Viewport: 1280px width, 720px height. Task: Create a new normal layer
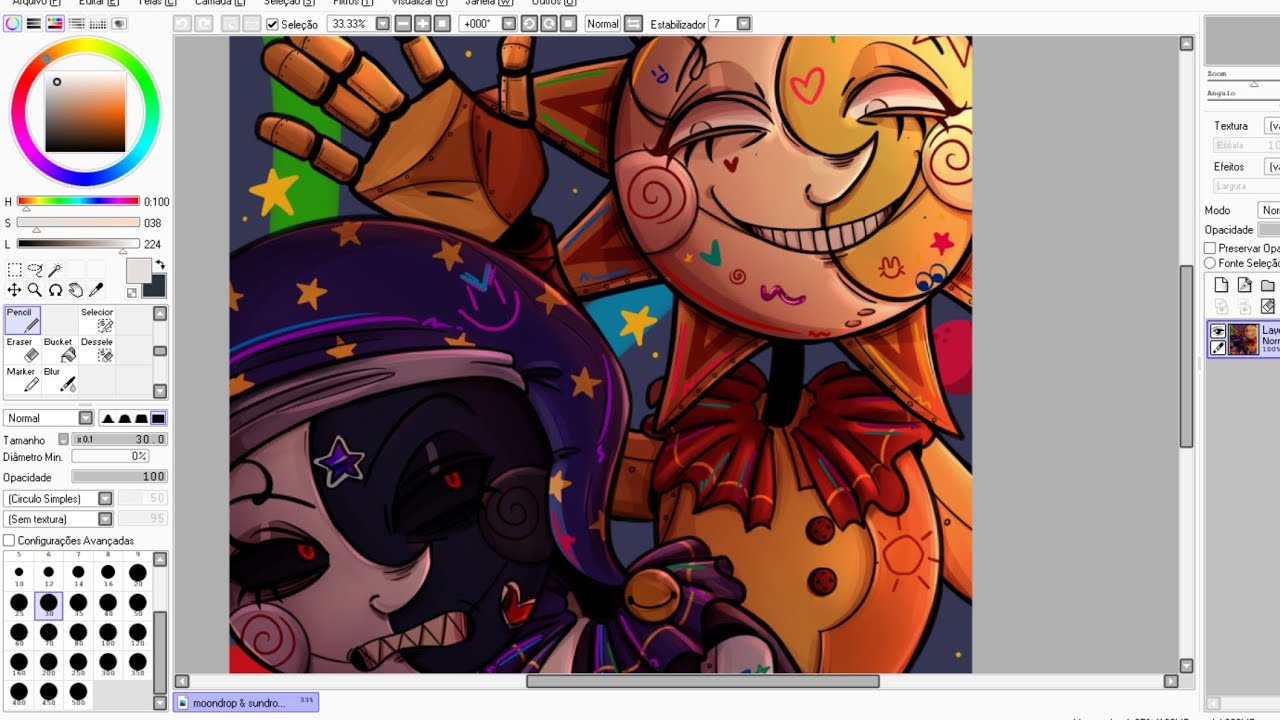pyautogui.click(x=1221, y=285)
